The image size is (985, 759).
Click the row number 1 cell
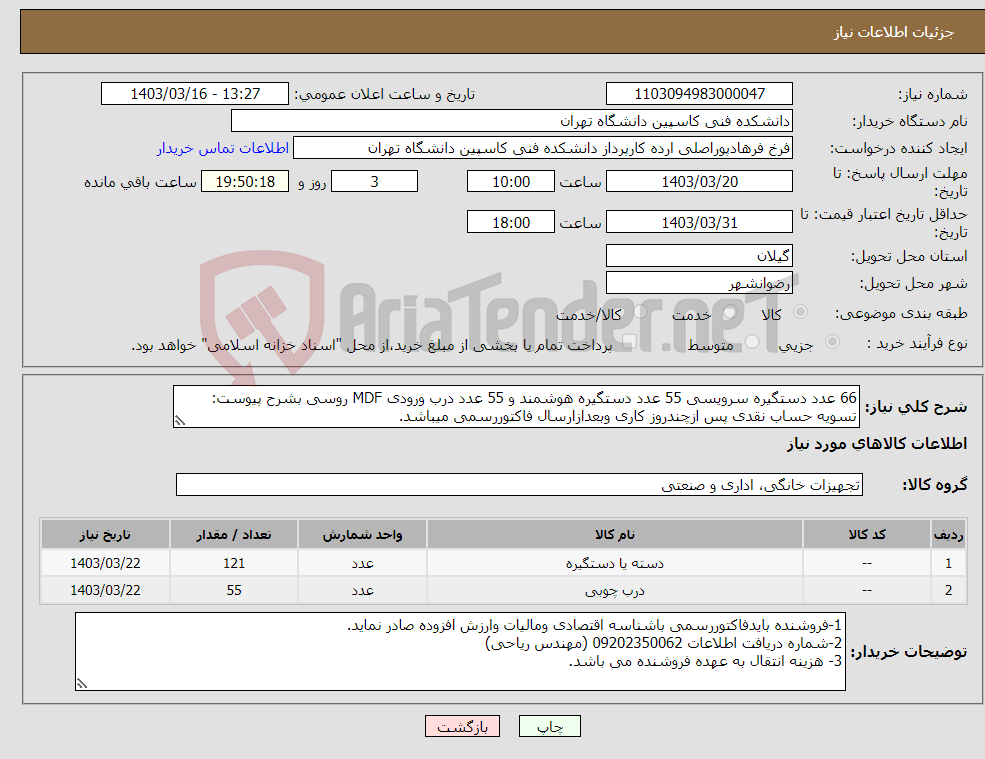[949, 563]
